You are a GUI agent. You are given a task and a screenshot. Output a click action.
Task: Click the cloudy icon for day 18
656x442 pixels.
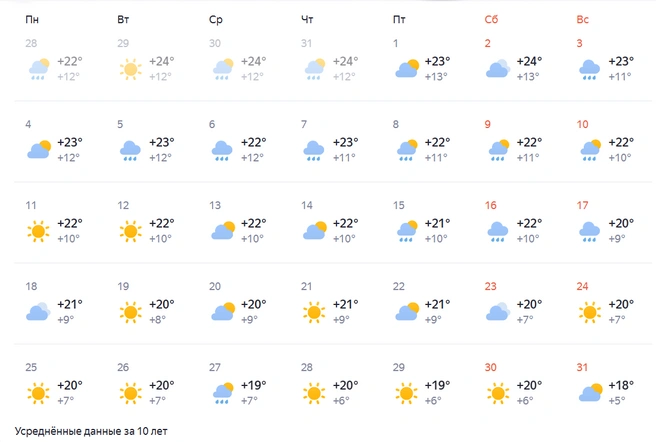[x=38, y=311]
